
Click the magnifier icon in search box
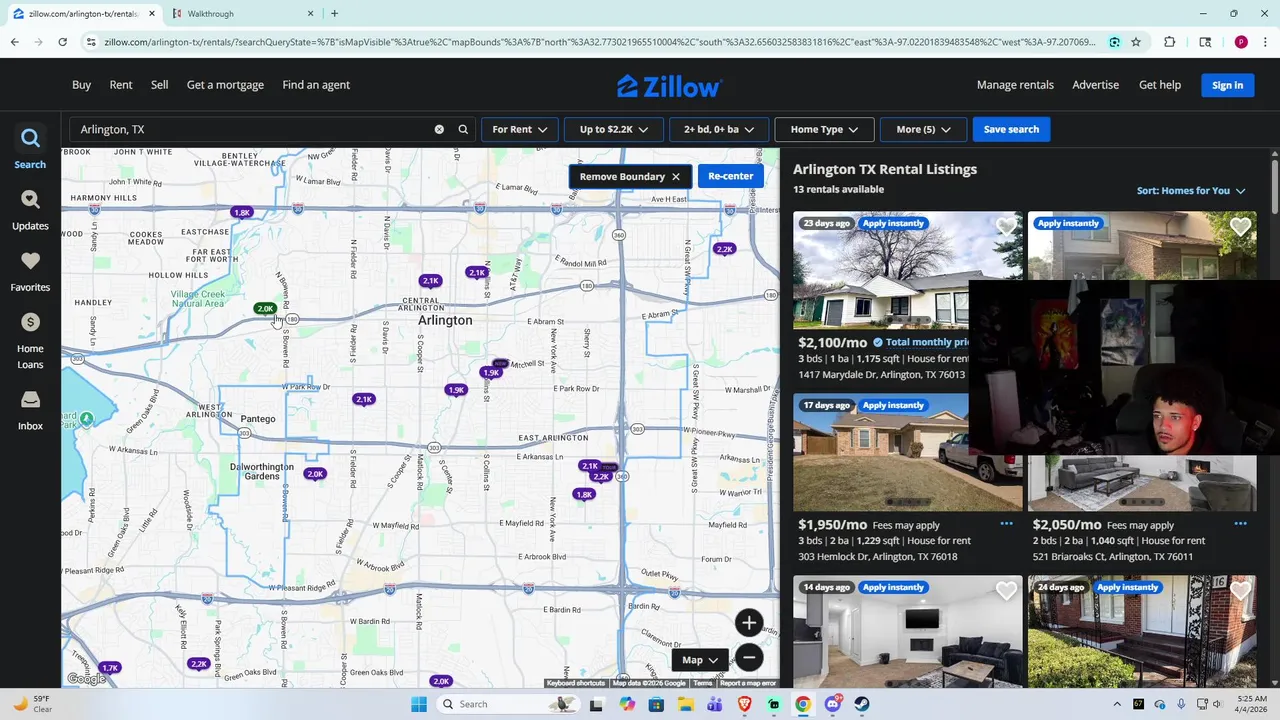(463, 129)
